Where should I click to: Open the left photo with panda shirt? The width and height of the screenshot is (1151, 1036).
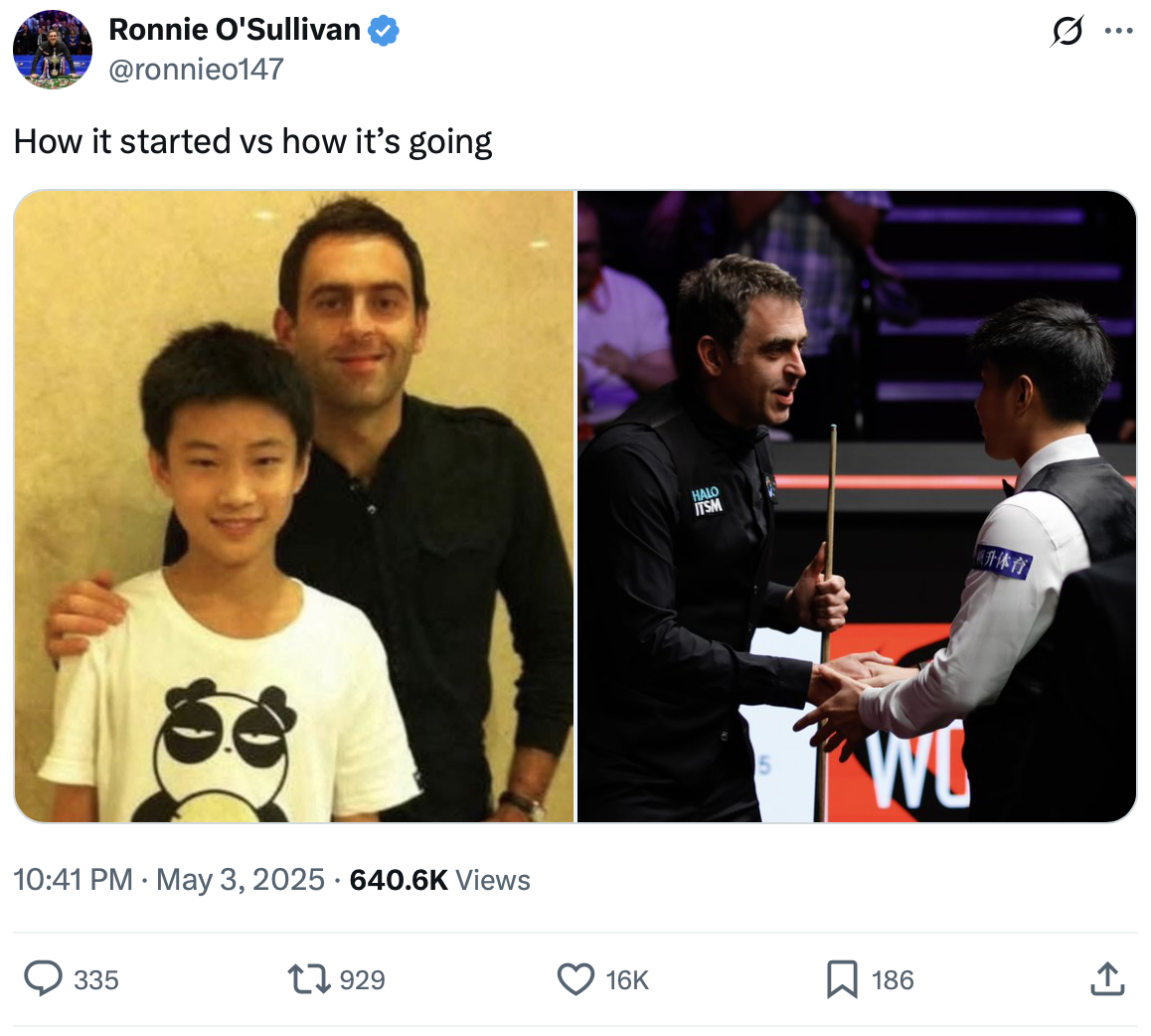pos(293,506)
